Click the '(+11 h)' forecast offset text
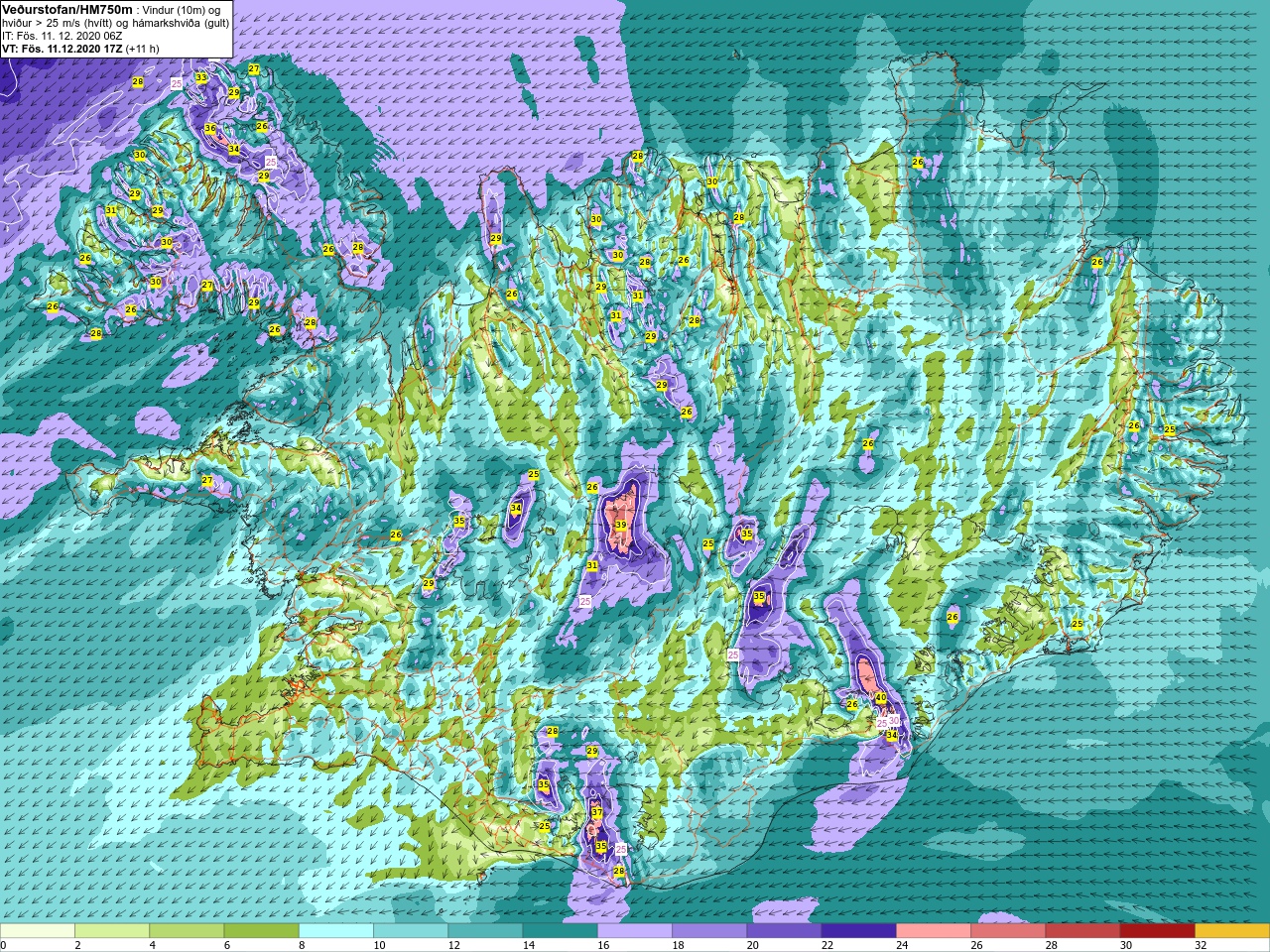Image resolution: width=1270 pixels, height=952 pixels. [x=142, y=48]
